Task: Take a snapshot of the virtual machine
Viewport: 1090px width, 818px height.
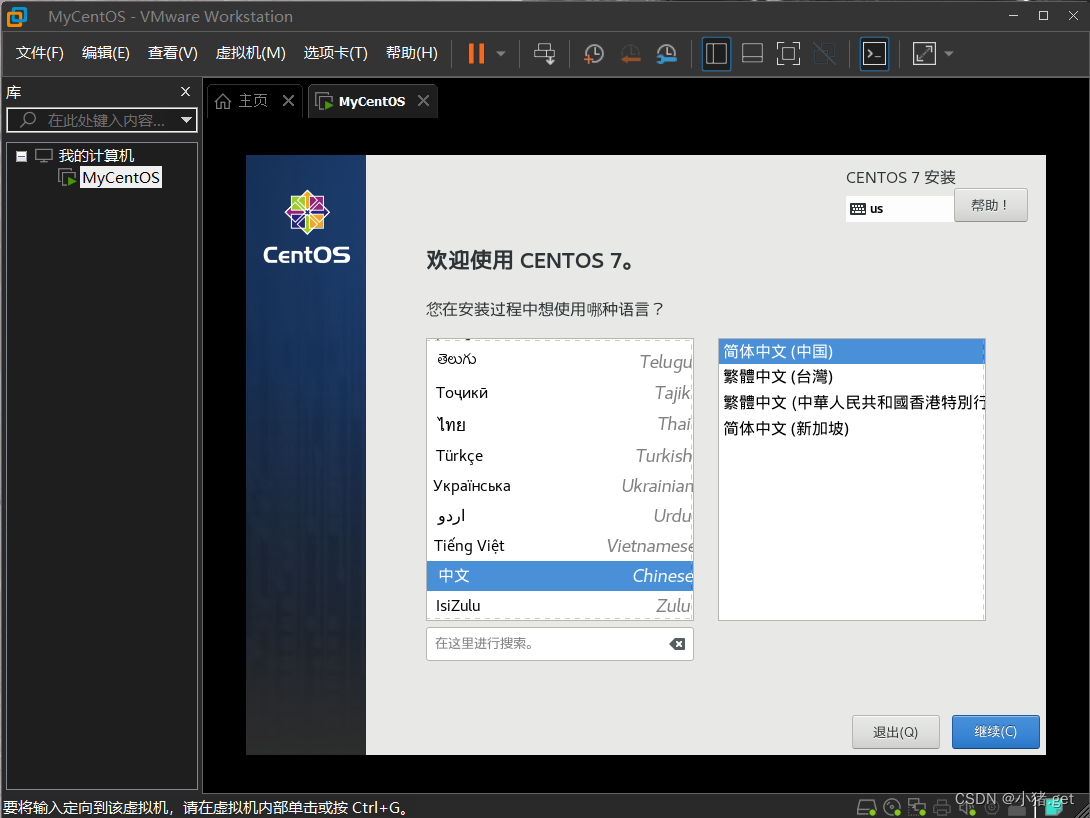Action: point(594,54)
